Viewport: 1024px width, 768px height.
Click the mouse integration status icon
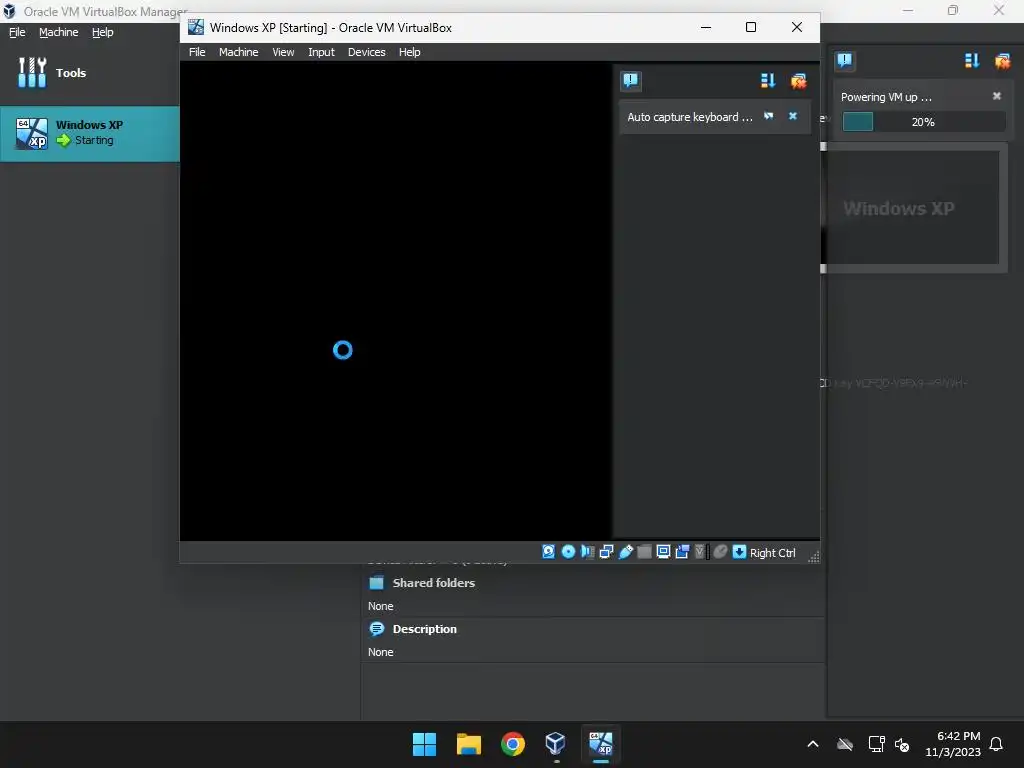[x=720, y=552]
